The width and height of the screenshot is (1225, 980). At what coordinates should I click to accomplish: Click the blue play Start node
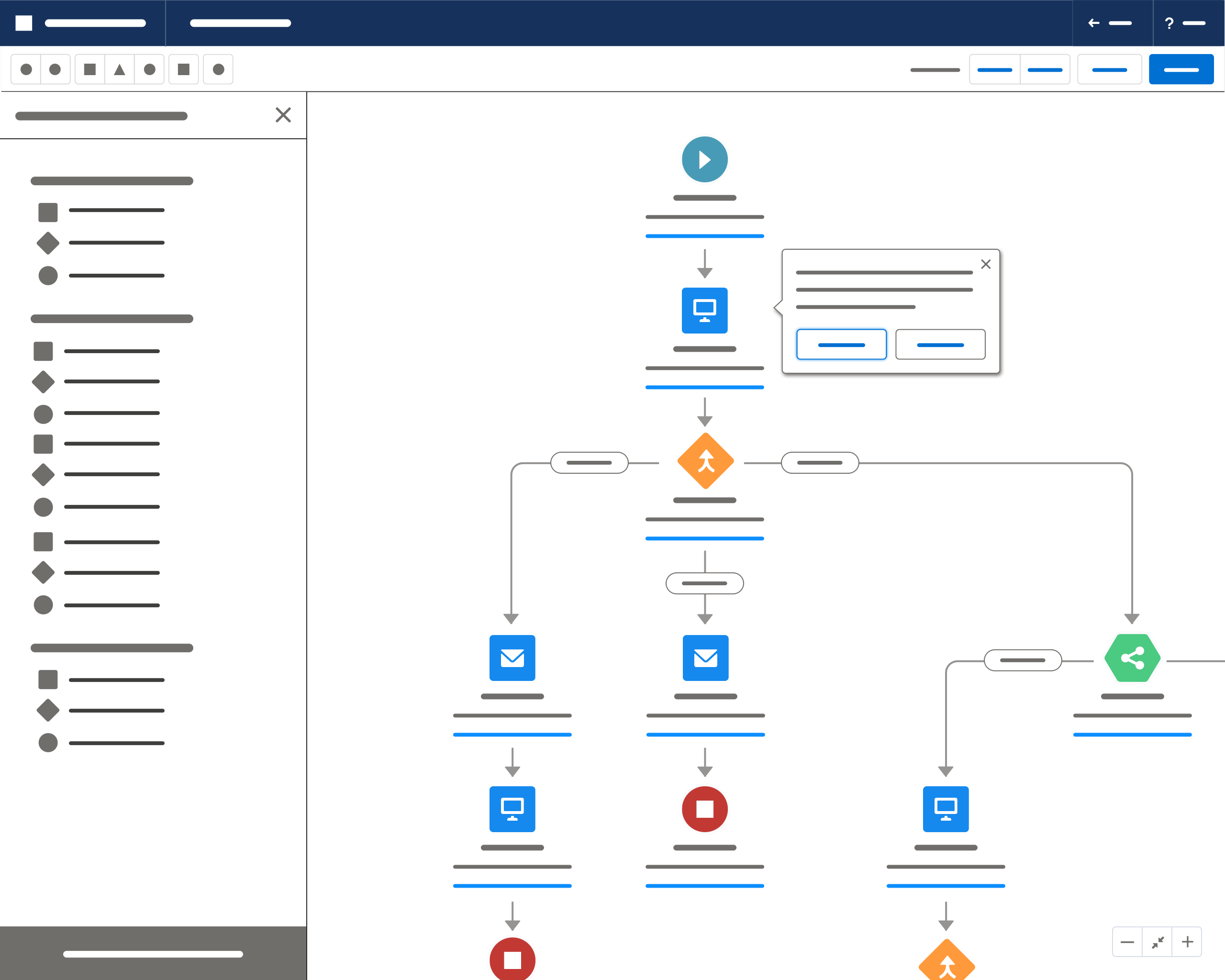704,160
